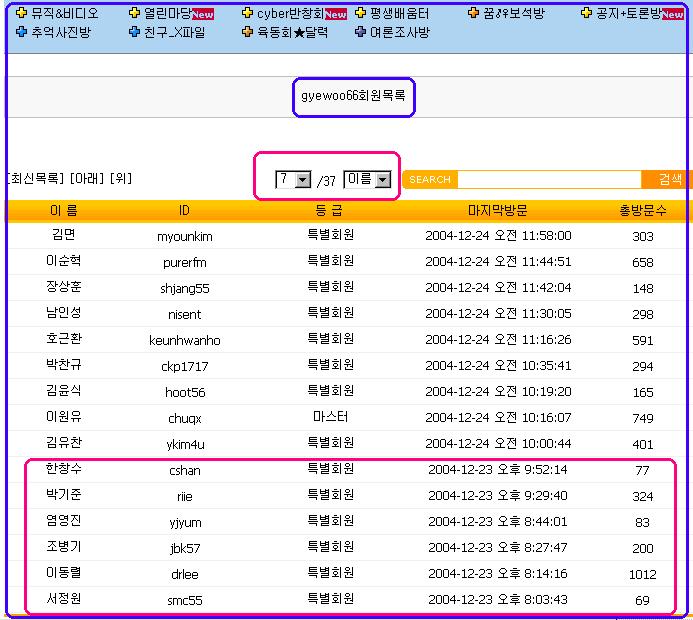Image resolution: width=693 pixels, height=620 pixels.
Task: Click the 총방문수 column header
Action: [643, 211]
